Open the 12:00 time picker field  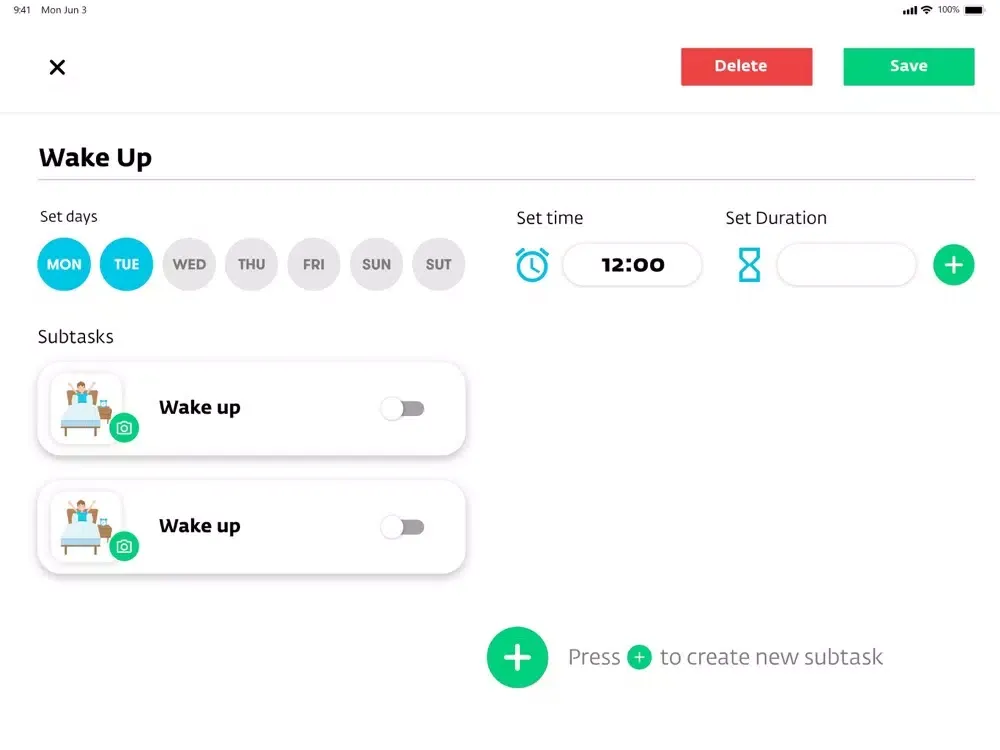[x=632, y=265]
